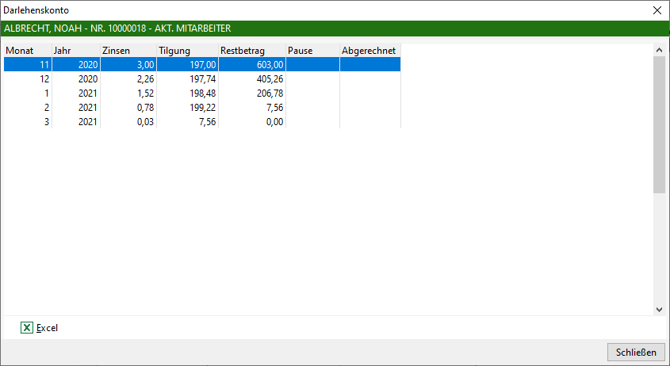This screenshot has height=366, width=670.
Task: Click the Restbetrag column header
Action: point(252,50)
